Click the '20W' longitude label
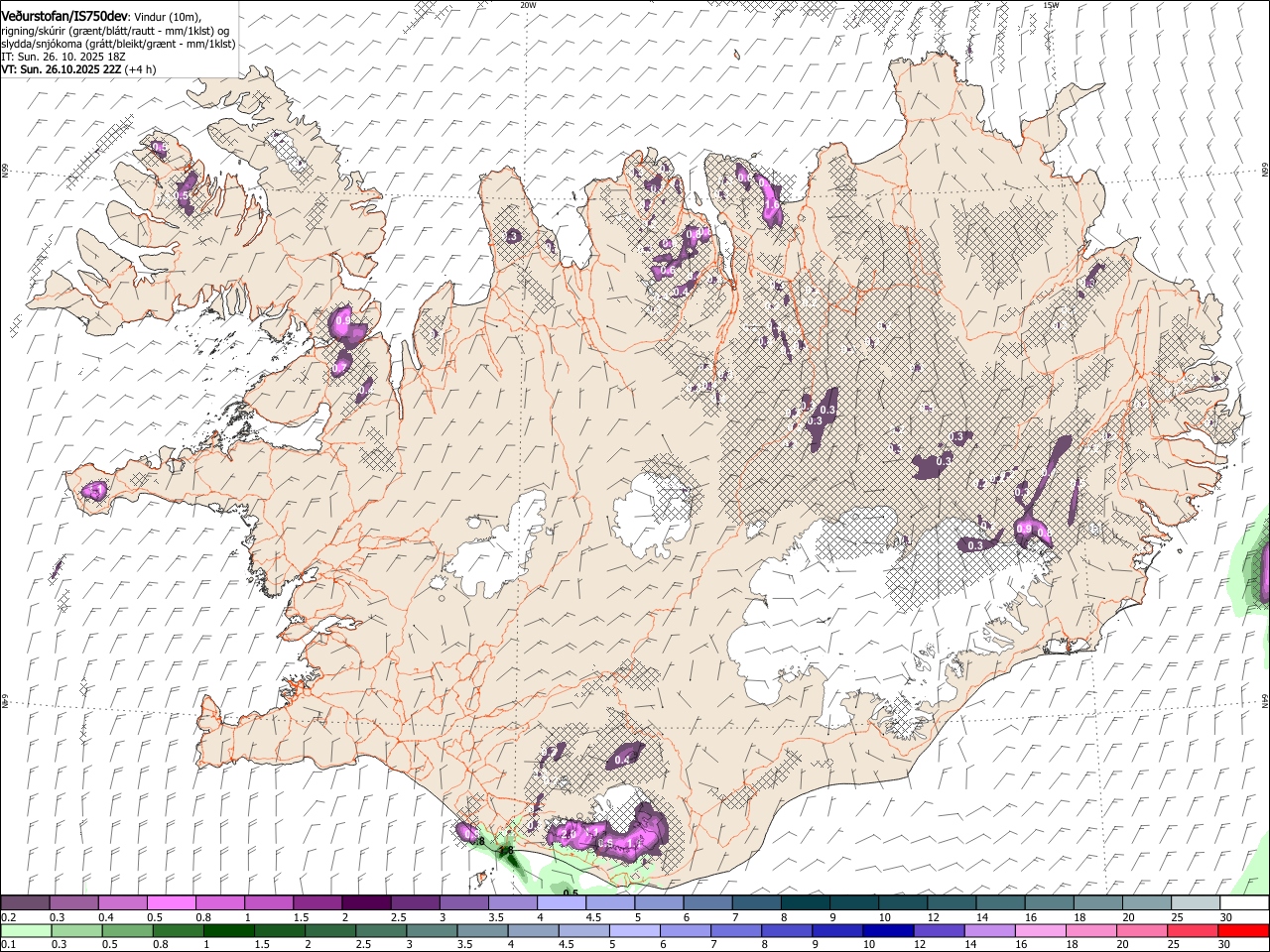The width and height of the screenshot is (1270, 952). pos(528,5)
